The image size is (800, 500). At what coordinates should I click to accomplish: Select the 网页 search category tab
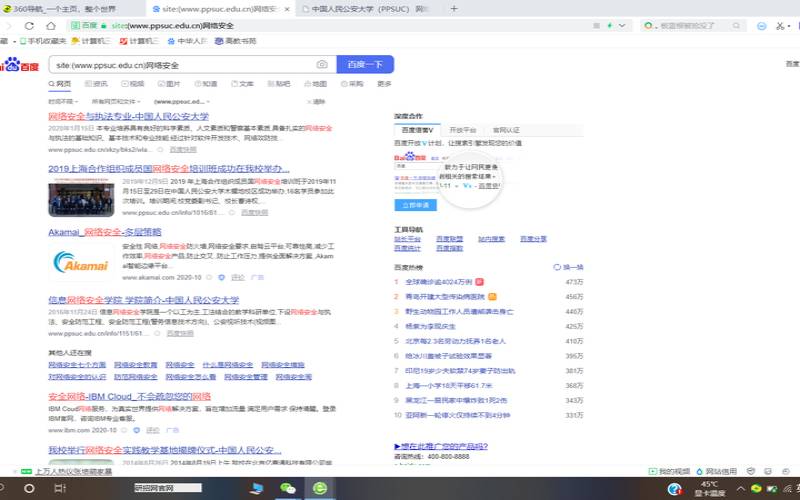[x=60, y=84]
